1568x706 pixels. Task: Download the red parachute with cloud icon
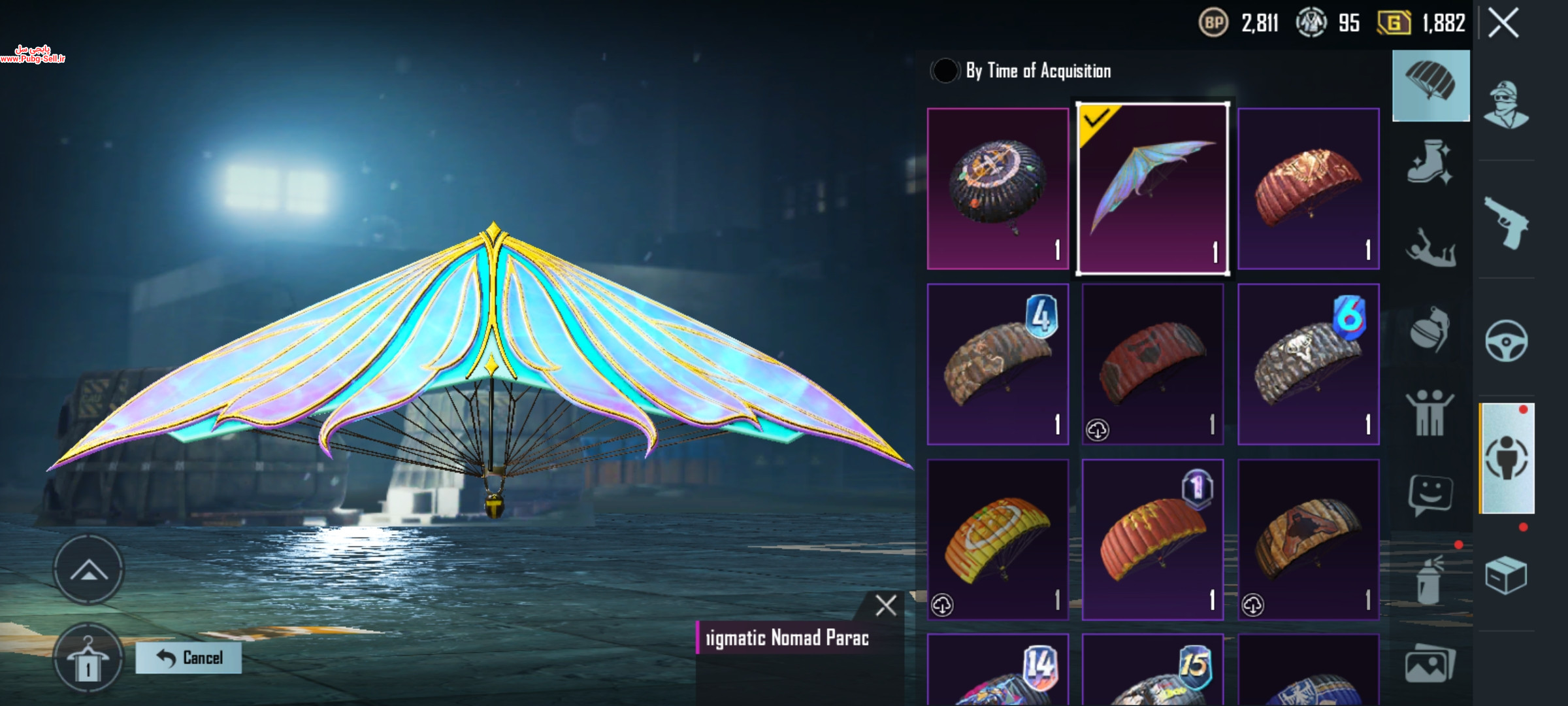pos(1152,365)
